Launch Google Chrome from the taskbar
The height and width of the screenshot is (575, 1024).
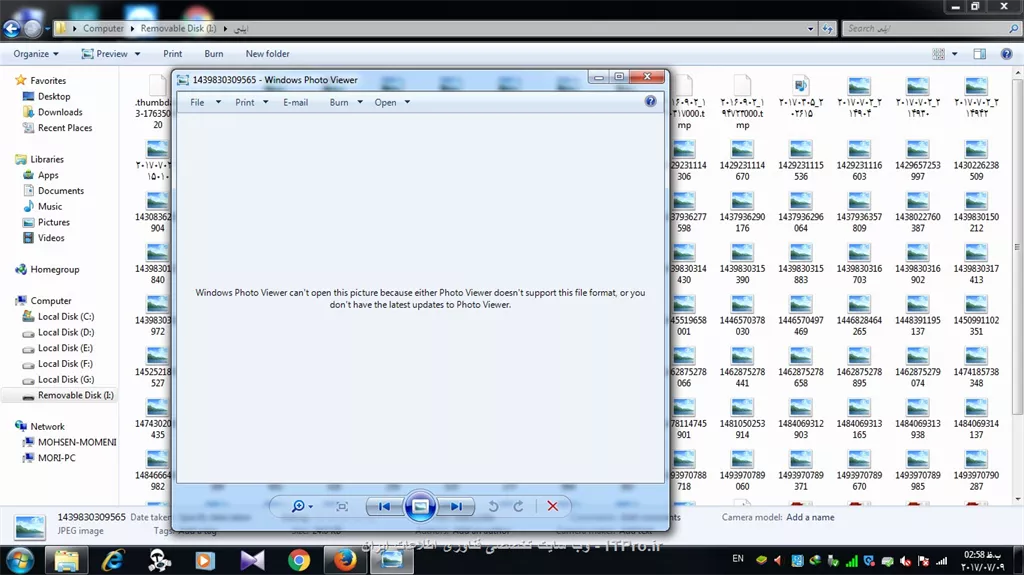point(298,561)
